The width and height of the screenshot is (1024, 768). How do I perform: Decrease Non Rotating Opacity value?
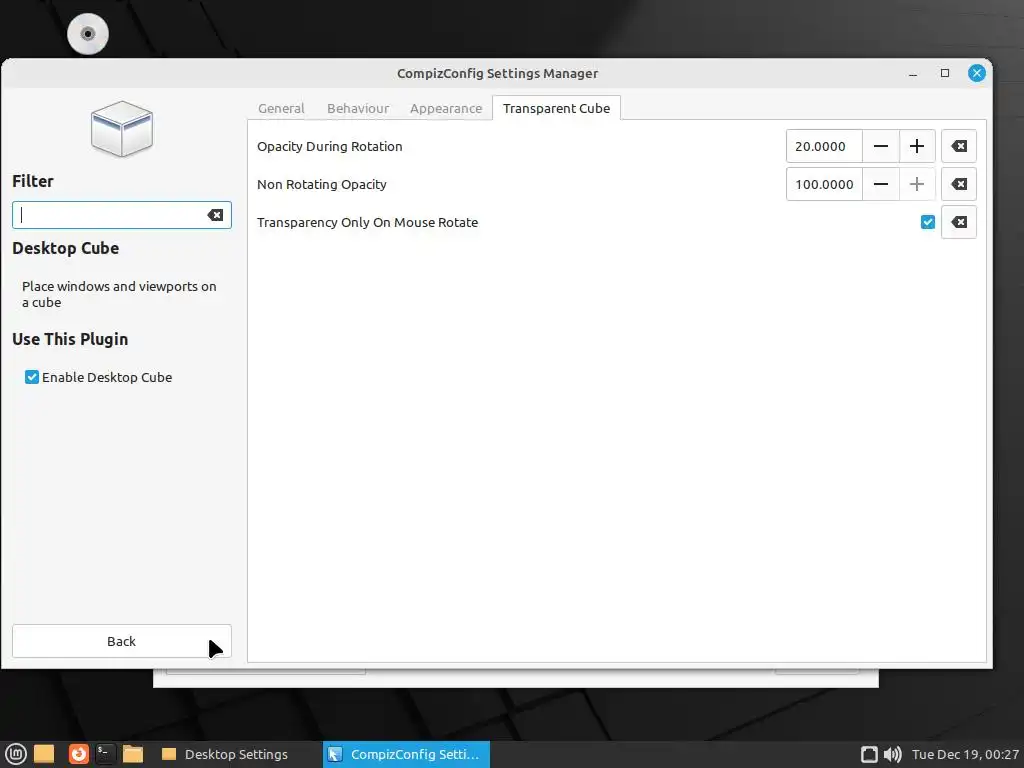[x=880, y=184]
